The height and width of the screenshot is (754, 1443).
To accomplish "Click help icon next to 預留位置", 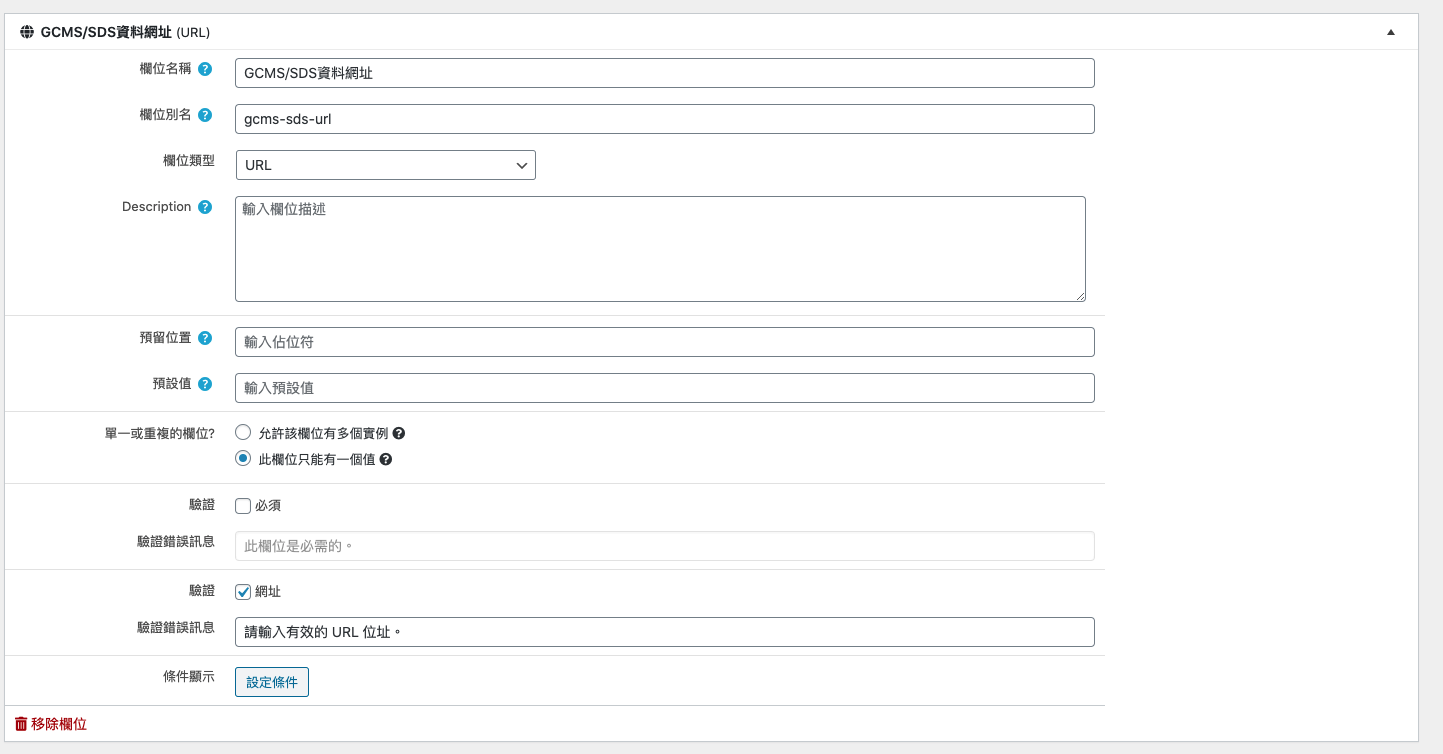I will coord(205,338).
